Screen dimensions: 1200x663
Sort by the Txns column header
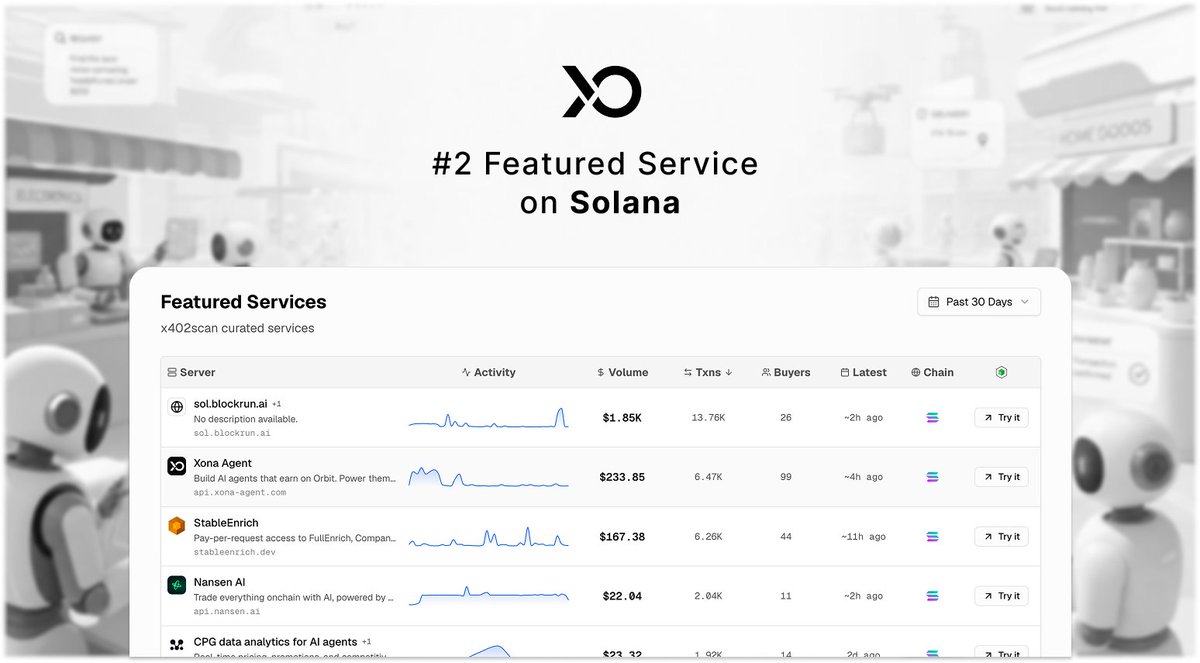708,372
